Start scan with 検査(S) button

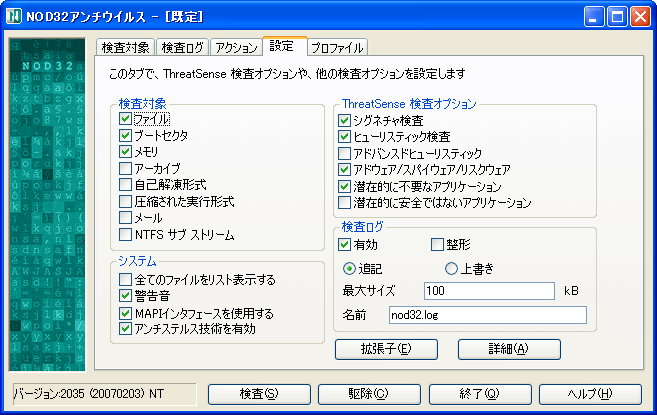(x=259, y=394)
